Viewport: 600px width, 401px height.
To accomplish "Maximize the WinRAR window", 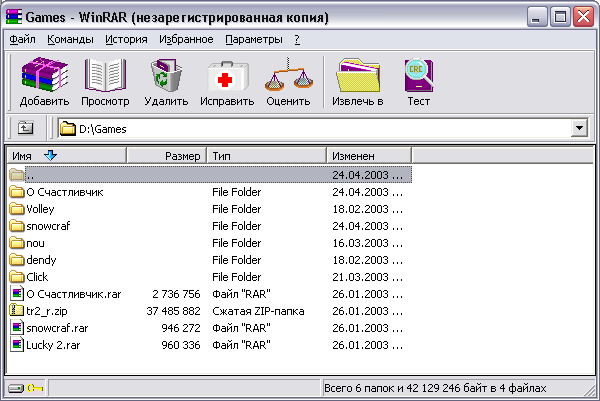I will pyautogui.click(x=559, y=17).
